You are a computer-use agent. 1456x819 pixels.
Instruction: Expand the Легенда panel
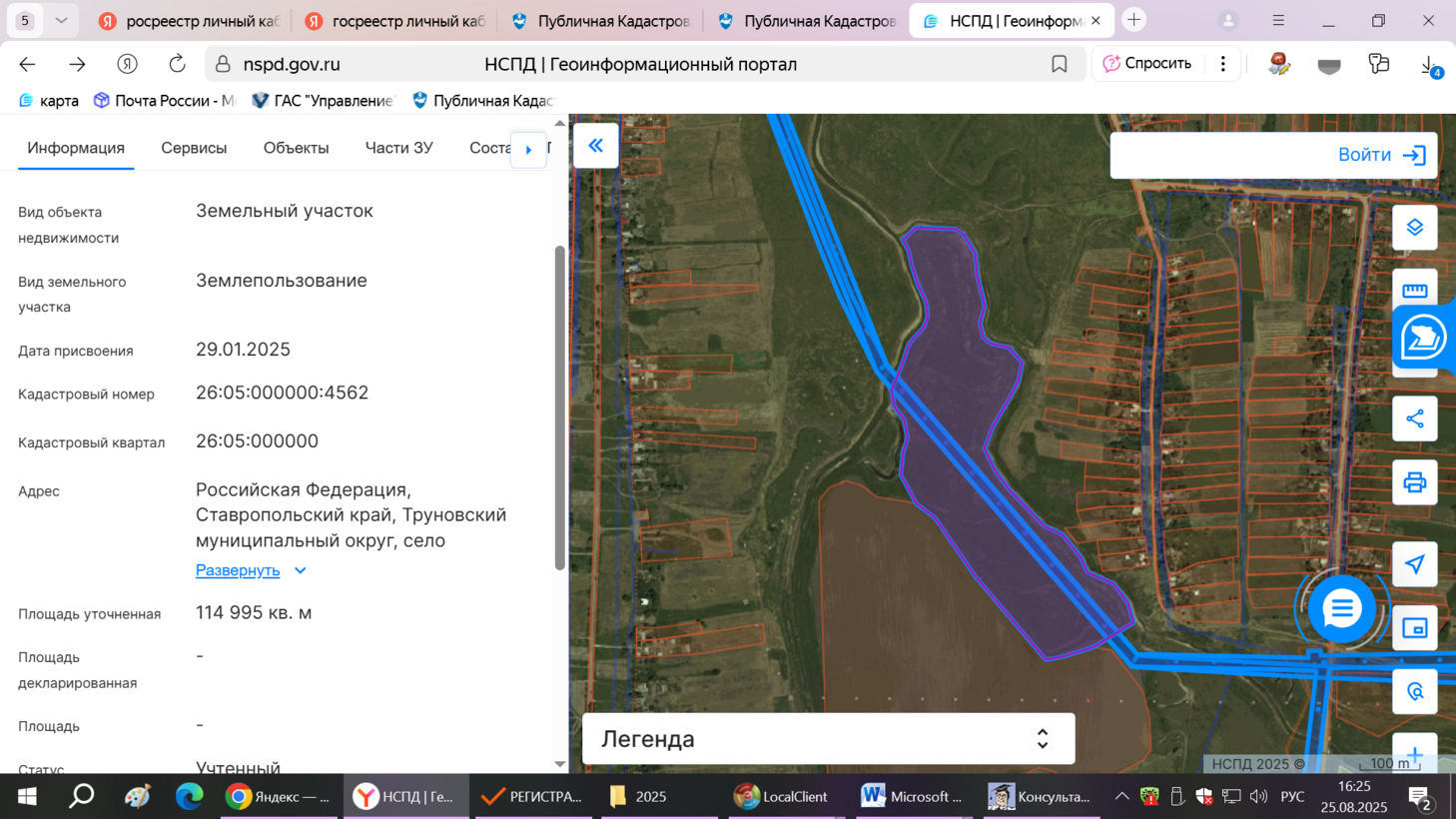pyautogui.click(x=1042, y=739)
